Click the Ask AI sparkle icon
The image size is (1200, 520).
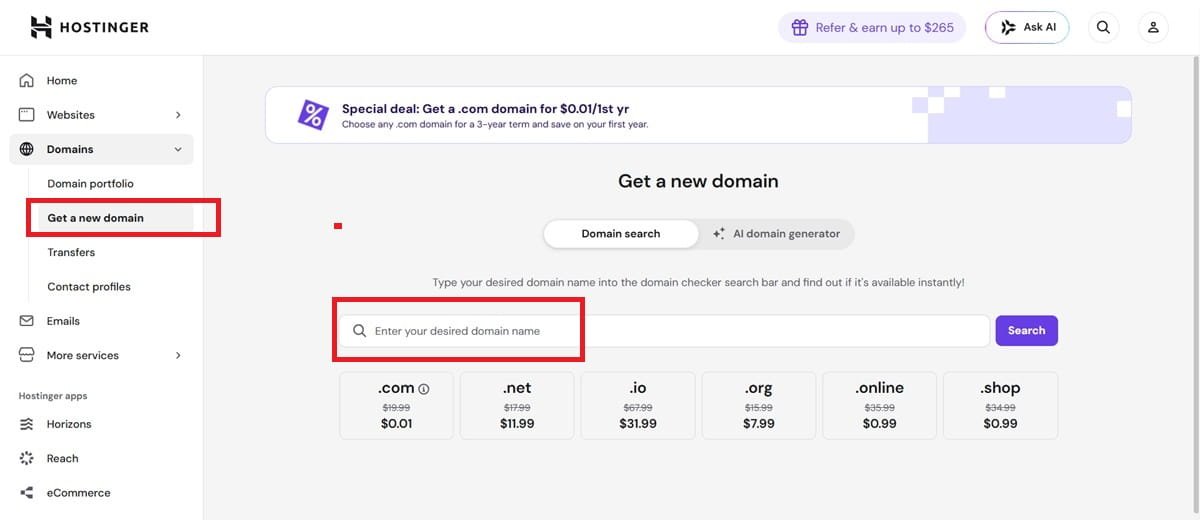click(x=1008, y=28)
